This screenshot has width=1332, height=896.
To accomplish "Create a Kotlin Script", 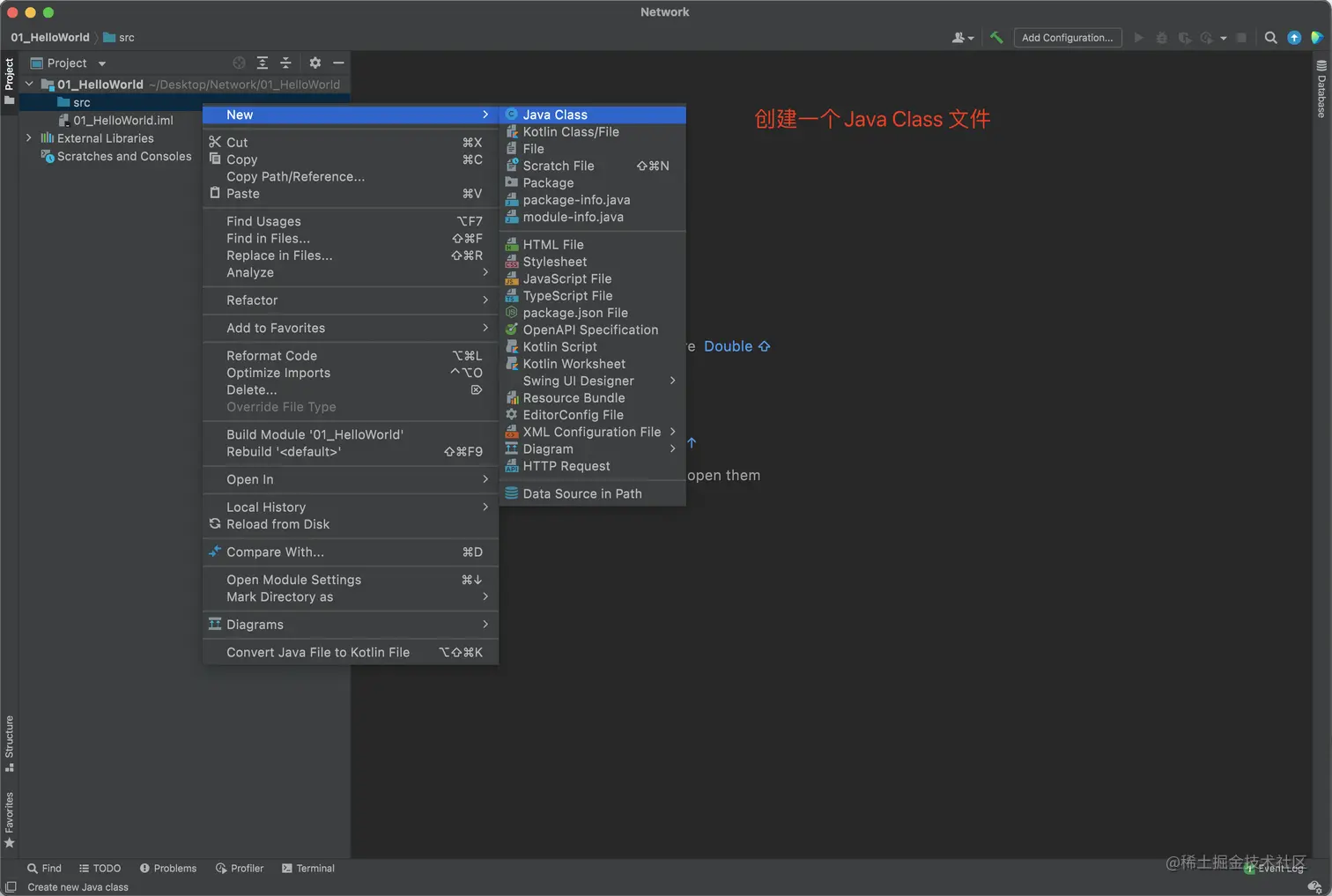I will [593, 347].
